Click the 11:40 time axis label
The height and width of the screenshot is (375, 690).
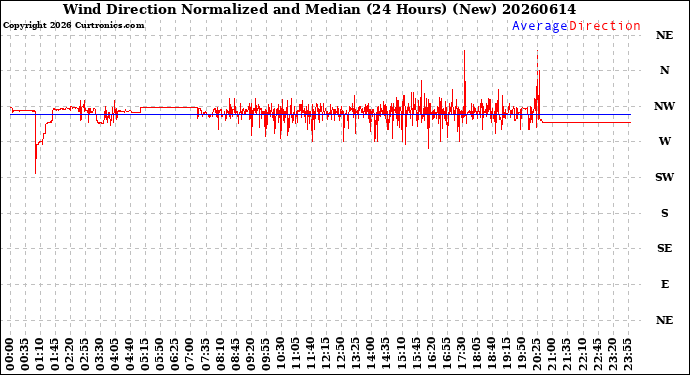(x=310, y=354)
